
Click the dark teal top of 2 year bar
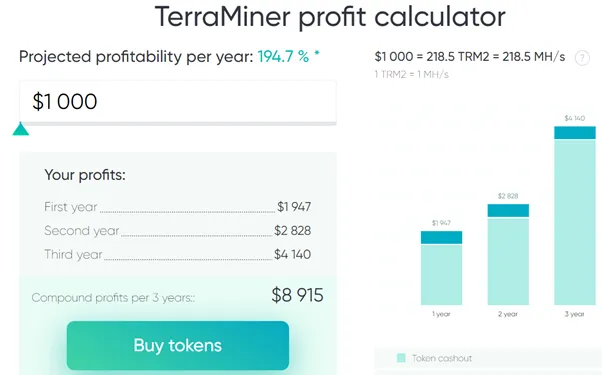click(508, 210)
